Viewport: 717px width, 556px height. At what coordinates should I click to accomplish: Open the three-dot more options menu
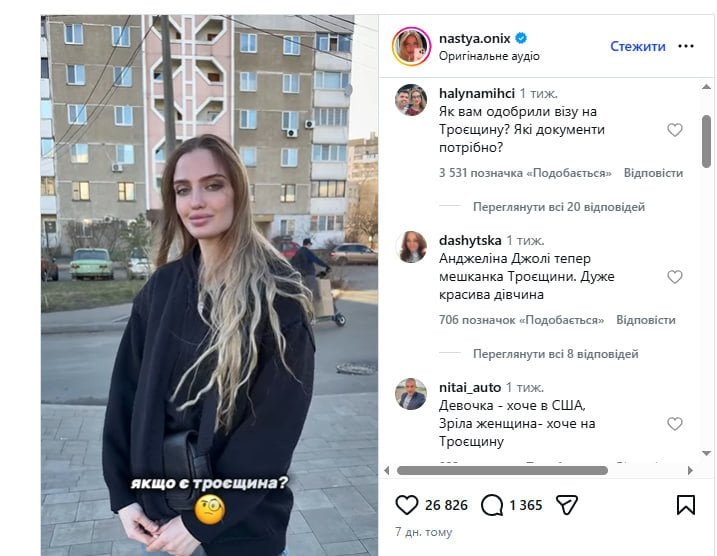[686, 46]
